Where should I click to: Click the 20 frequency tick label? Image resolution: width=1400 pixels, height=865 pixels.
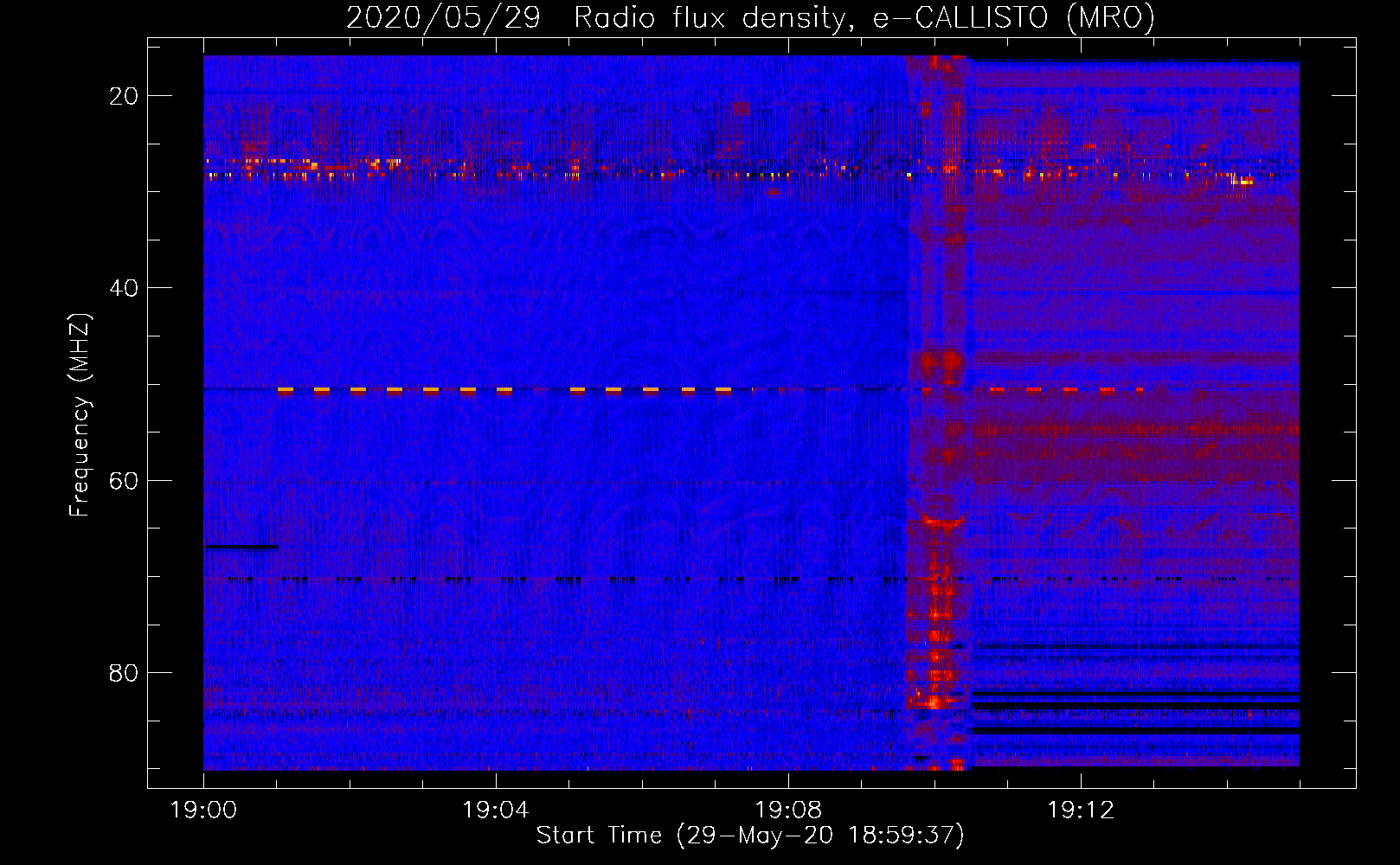click(124, 96)
